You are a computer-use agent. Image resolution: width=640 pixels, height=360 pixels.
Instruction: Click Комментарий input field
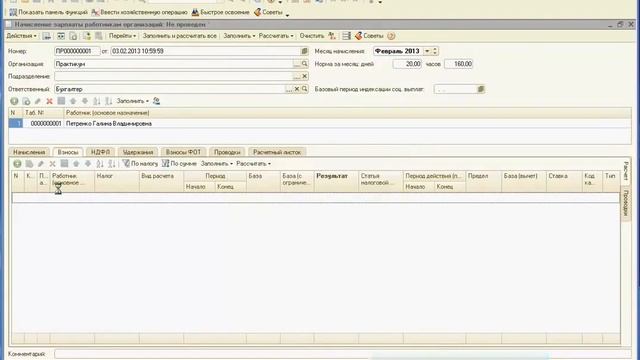pos(342,354)
